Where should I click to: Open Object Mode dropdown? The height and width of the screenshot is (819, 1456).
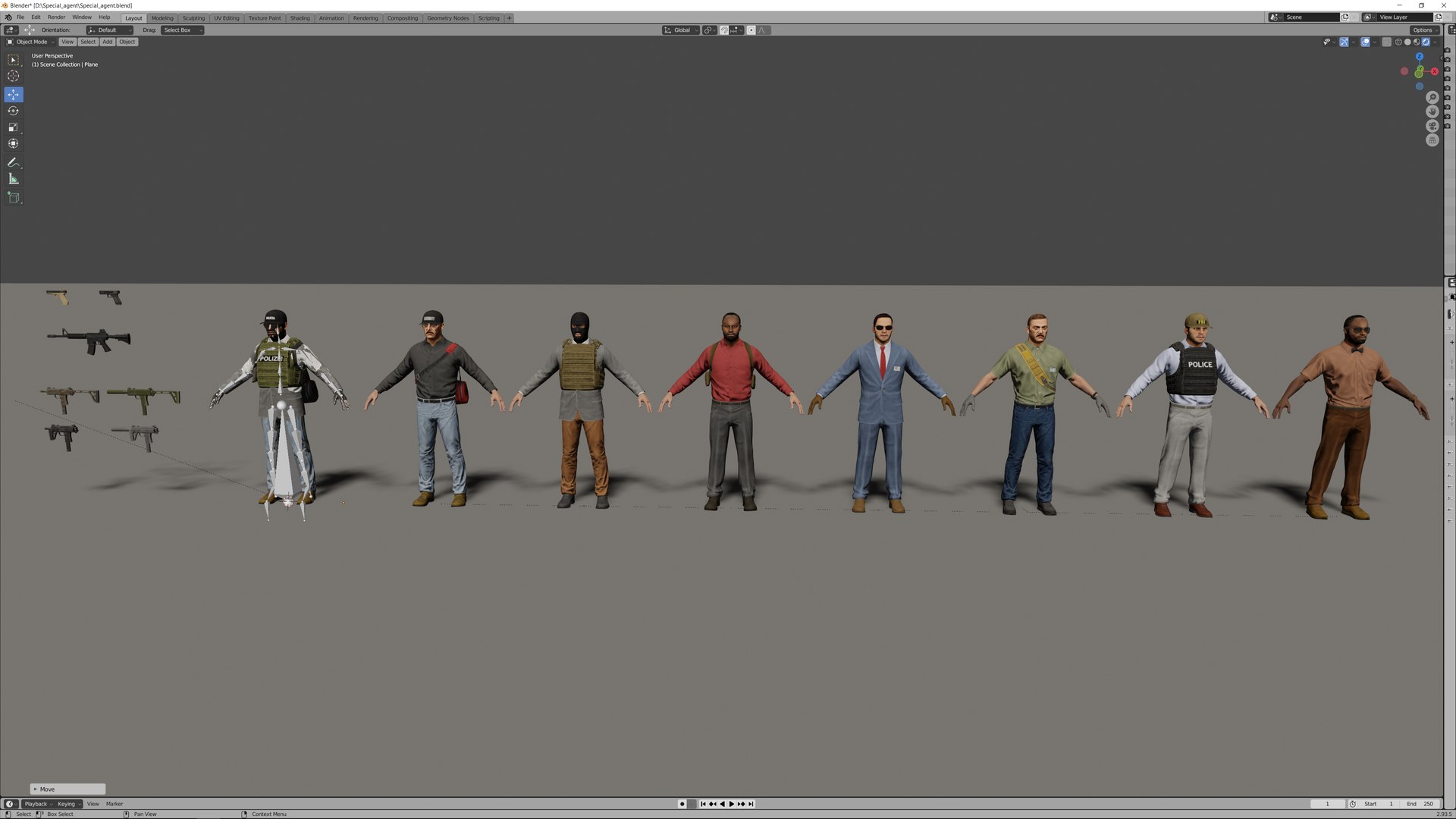[31, 42]
